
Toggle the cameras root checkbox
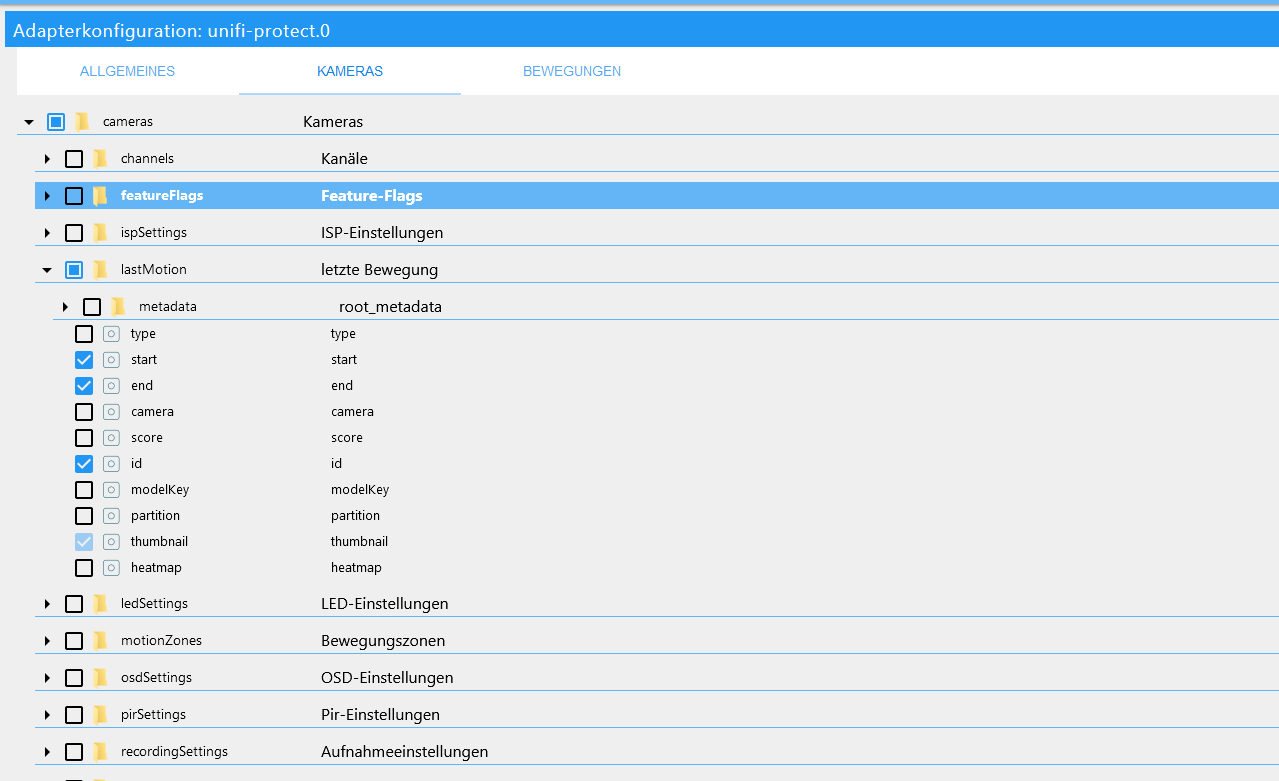click(56, 122)
